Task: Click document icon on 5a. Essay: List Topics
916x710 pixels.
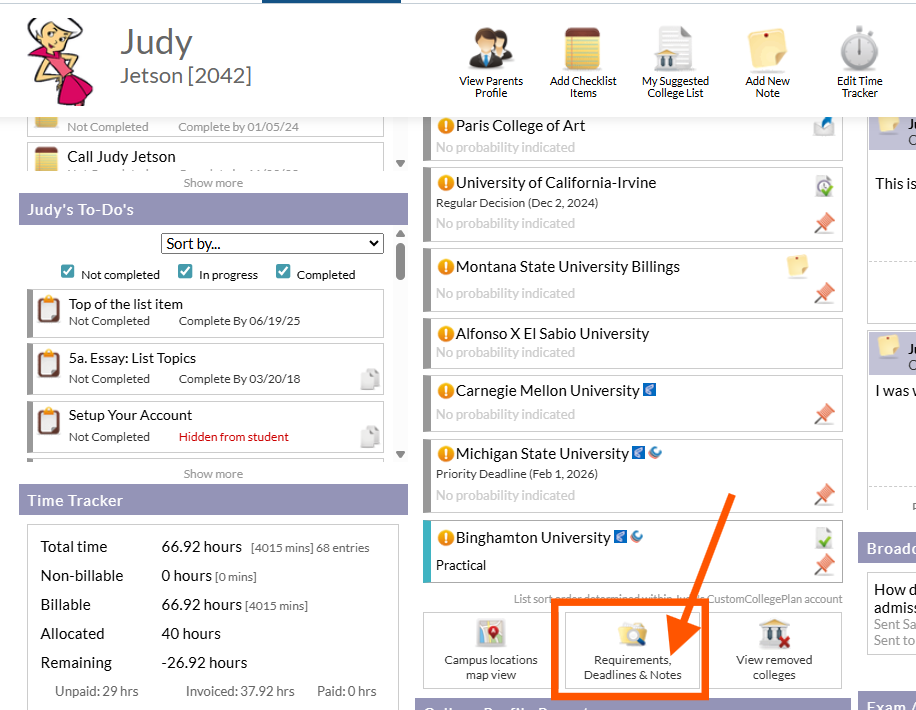Action: pyautogui.click(x=370, y=379)
